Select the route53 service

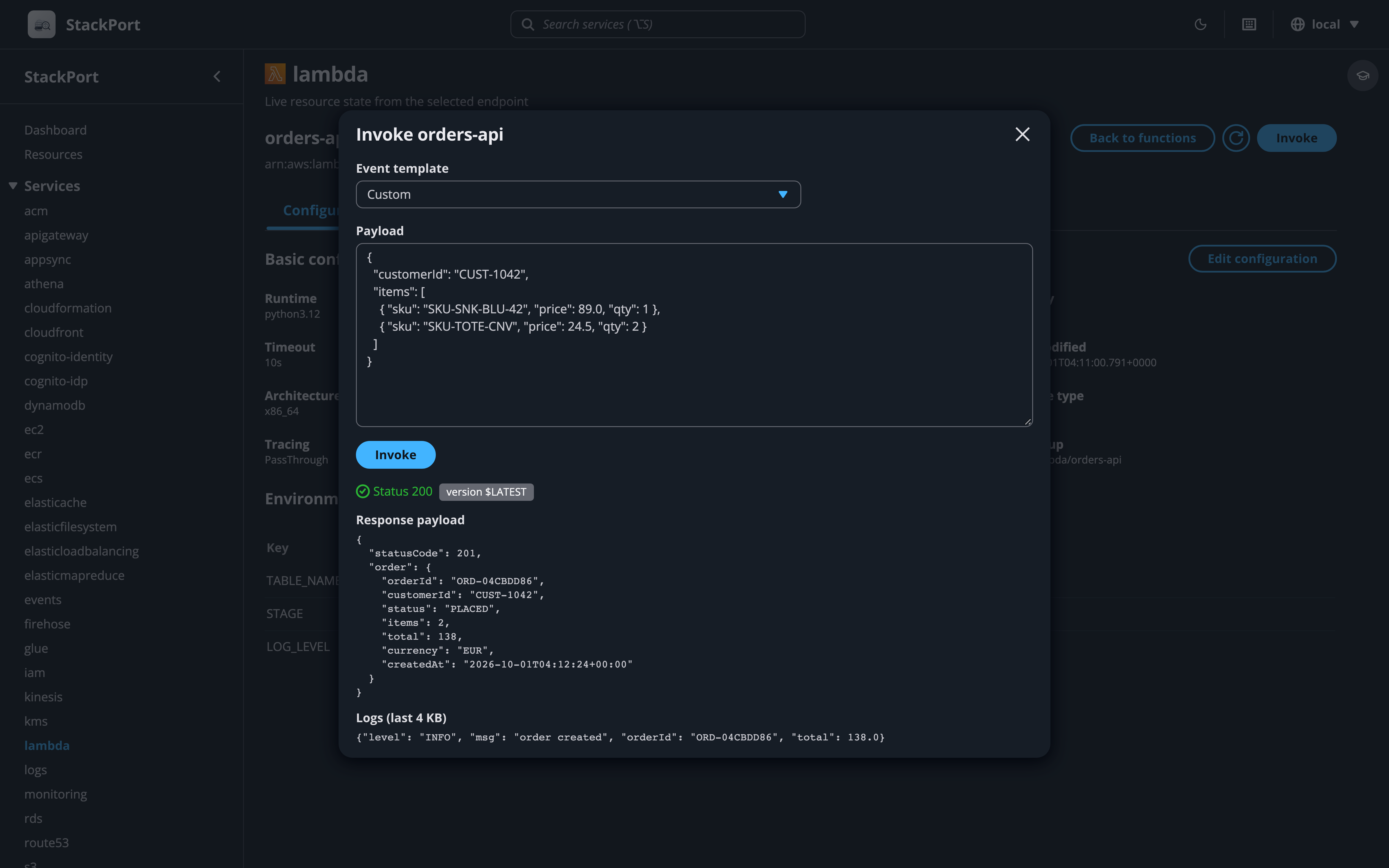(x=47, y=842)
